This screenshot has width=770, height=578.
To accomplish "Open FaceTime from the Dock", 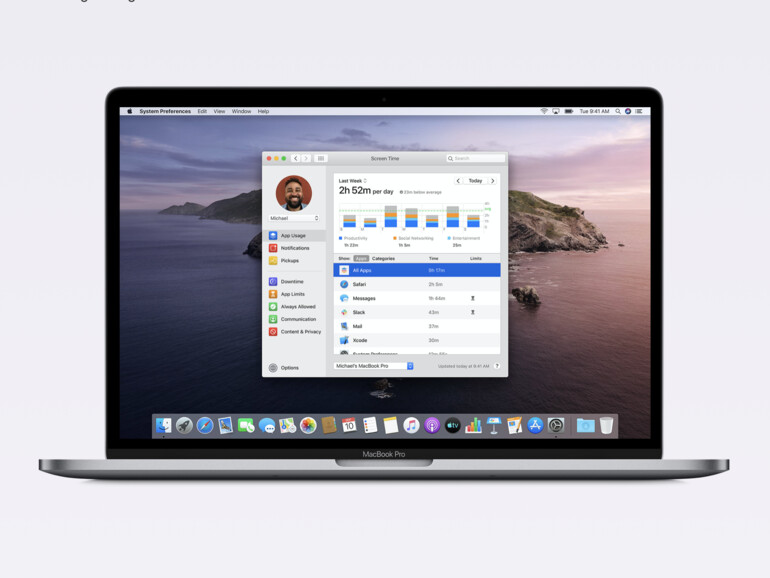I will click(x=246, y=425).
